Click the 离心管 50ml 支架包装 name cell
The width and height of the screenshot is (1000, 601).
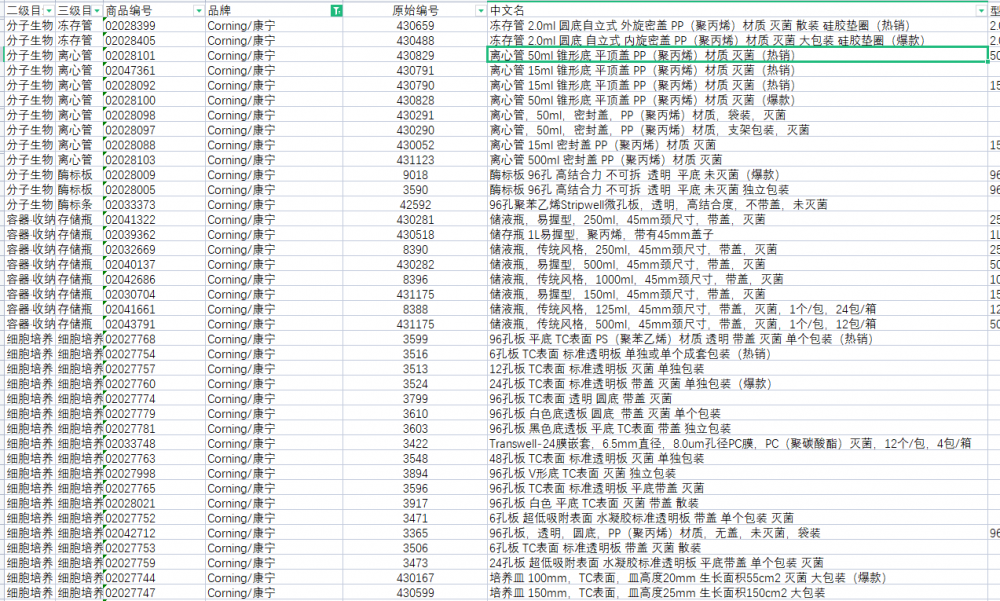coord(738,130)
